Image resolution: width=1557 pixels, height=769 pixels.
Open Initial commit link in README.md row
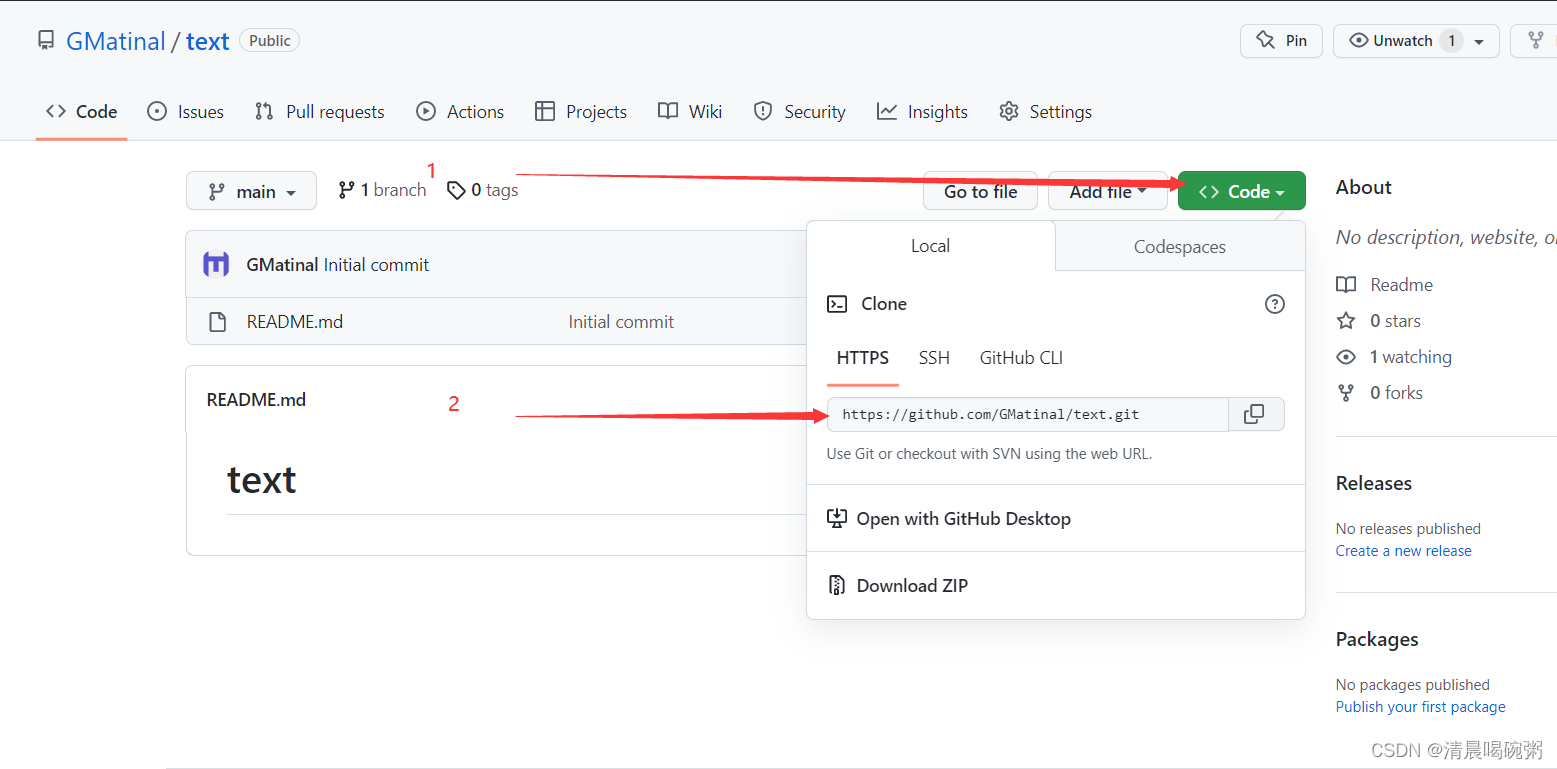[621, 322]
